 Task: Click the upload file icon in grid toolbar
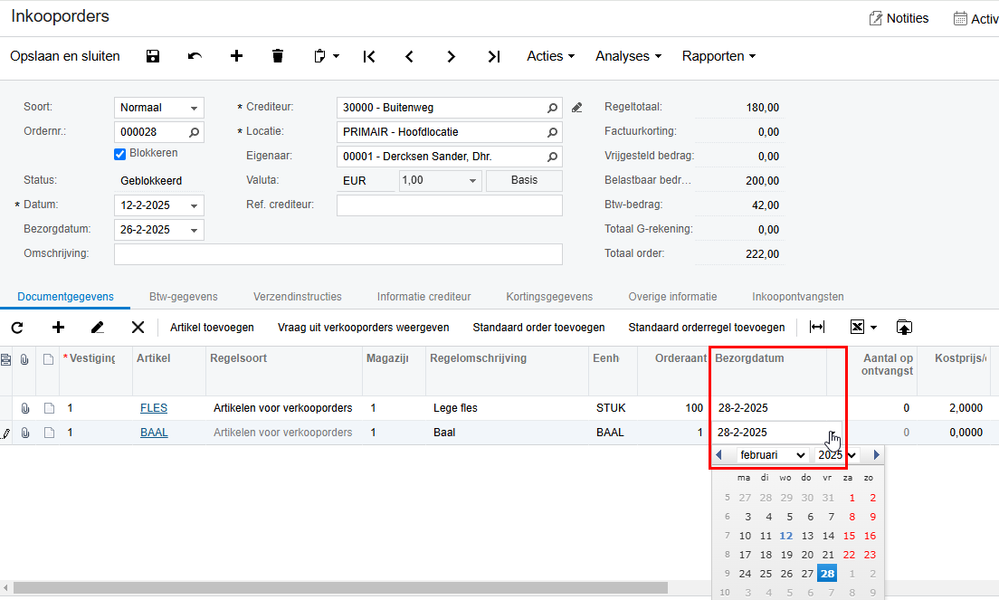[903, 327]
